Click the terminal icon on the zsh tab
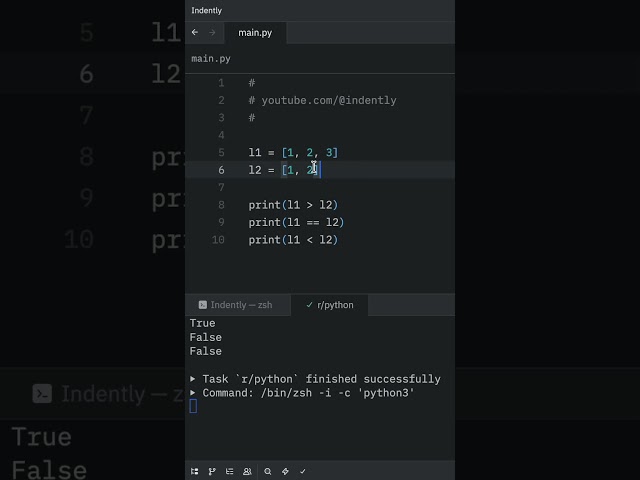The image size is (640, 480). (202, 305)
